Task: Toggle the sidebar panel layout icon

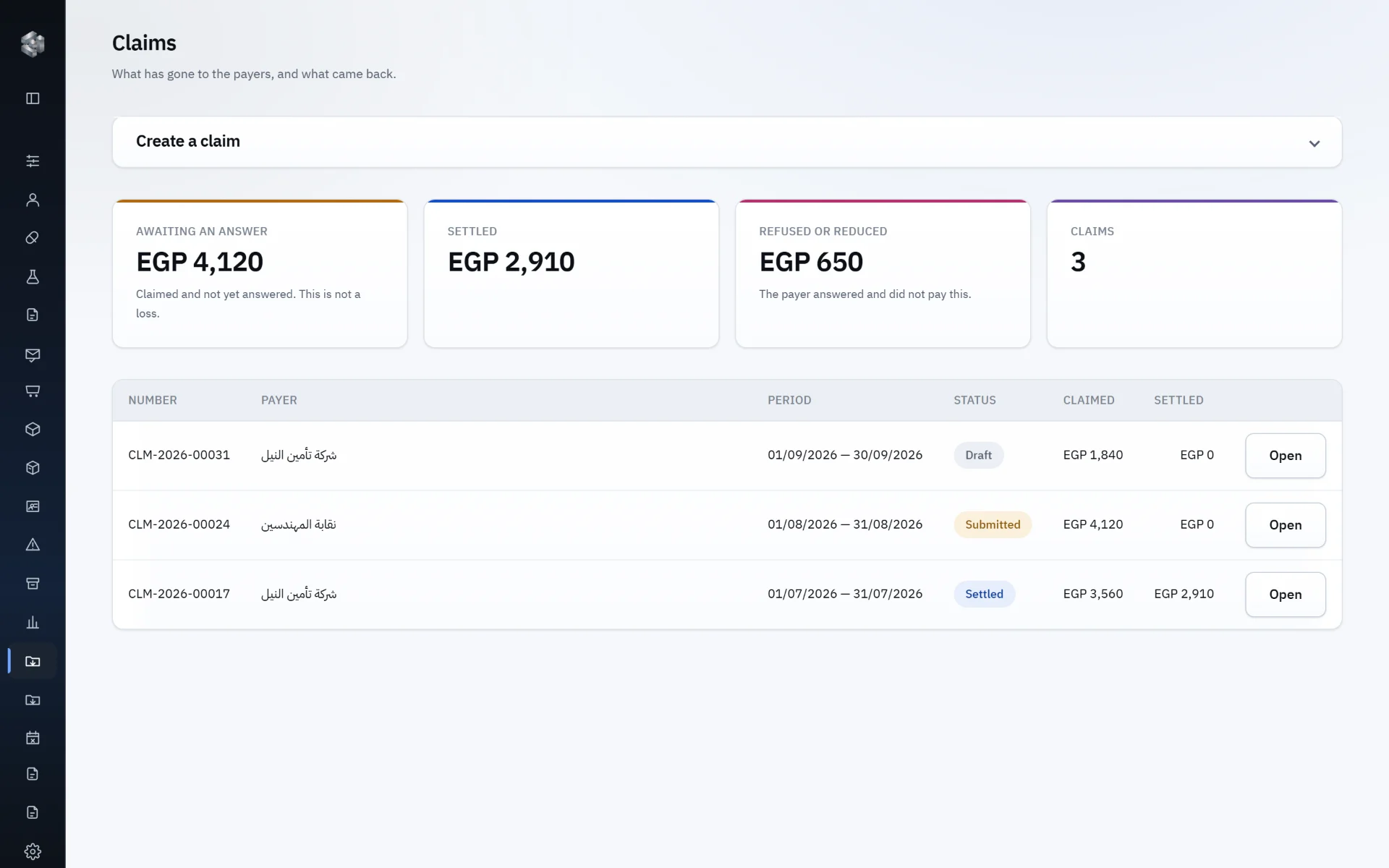Action: tap(33, 98)
